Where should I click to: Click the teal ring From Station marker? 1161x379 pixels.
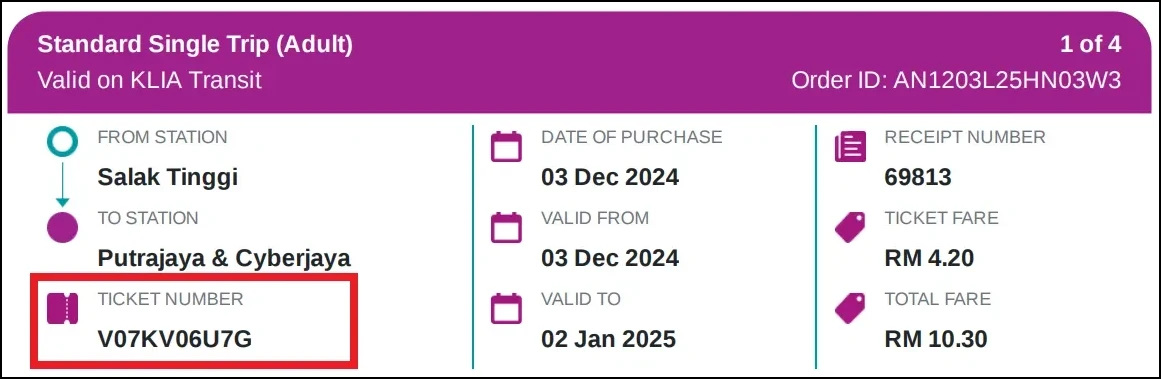[x=62, y=141]
